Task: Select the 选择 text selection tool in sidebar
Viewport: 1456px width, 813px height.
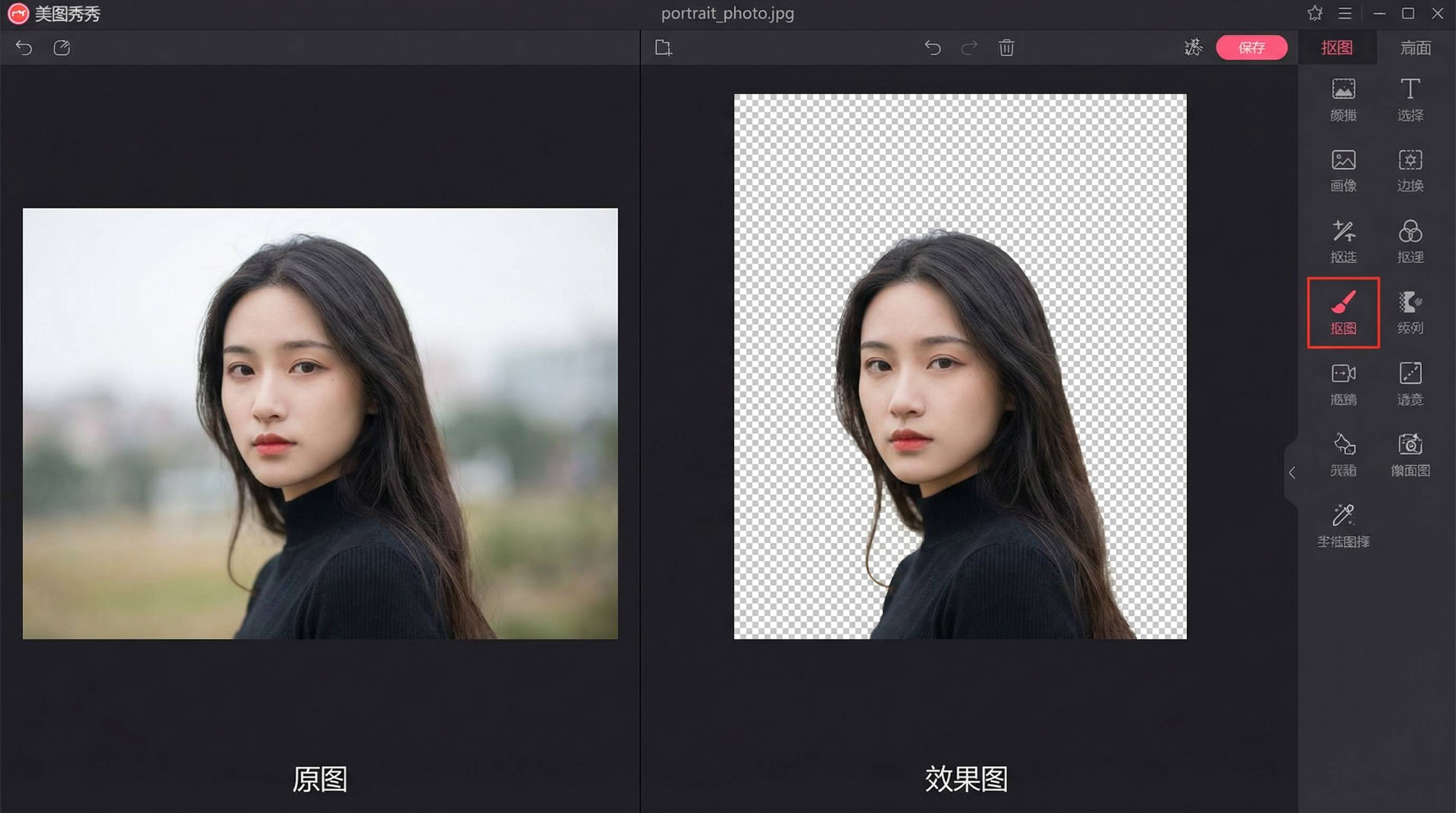Action: tap(1410, 100)
